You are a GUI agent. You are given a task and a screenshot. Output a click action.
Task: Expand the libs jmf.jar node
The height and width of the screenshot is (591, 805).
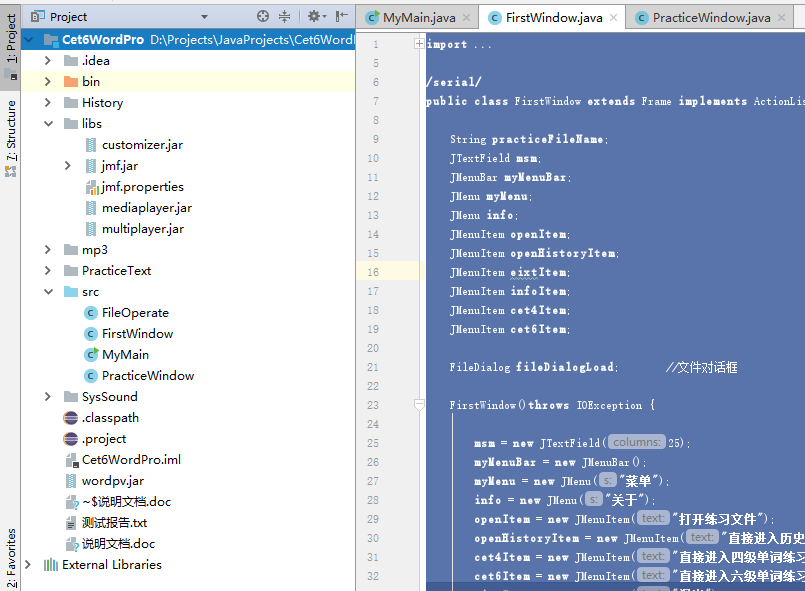(67, 166)
